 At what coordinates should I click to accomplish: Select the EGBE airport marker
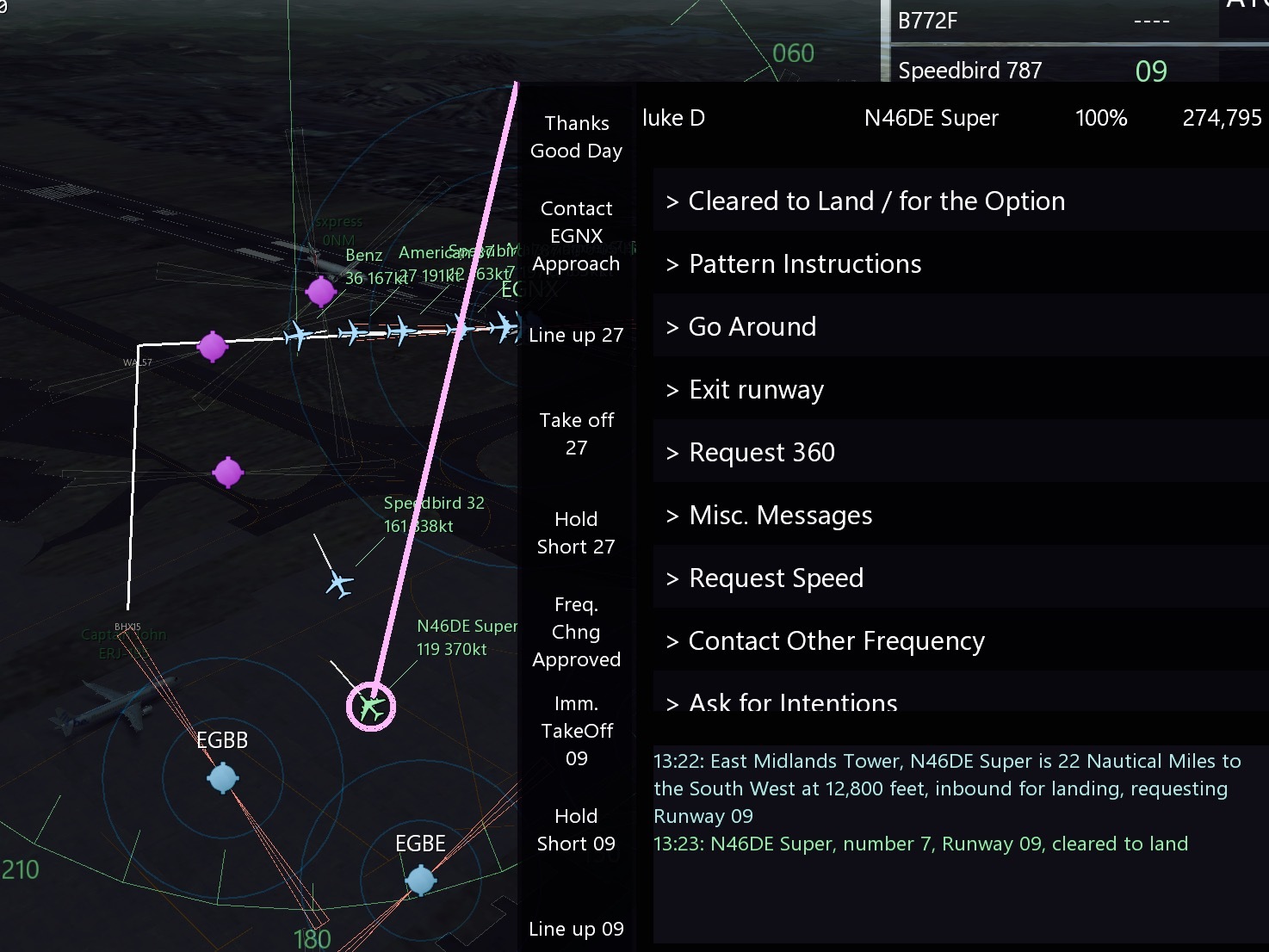[x=420, y=881]
